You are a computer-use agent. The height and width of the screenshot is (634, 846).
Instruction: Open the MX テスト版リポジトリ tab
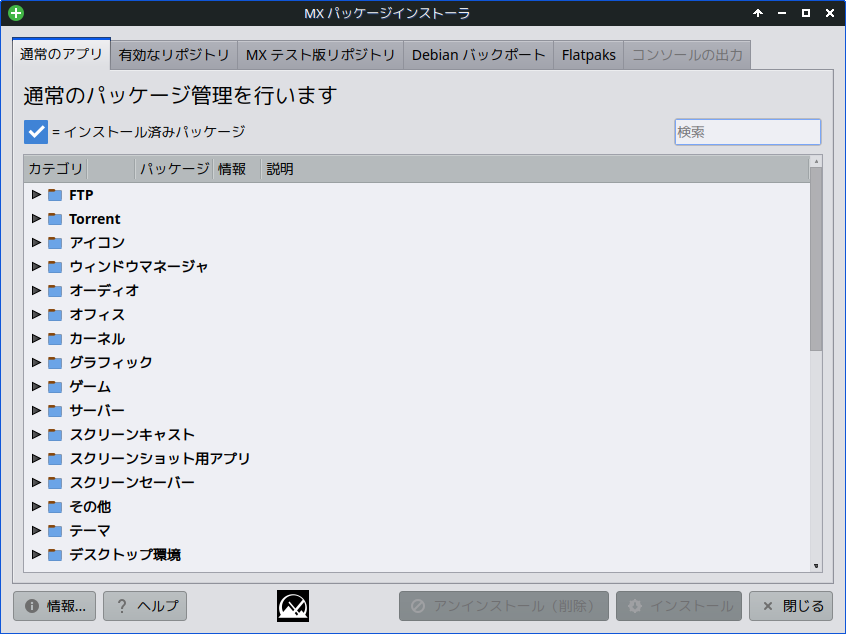point(320,55)
